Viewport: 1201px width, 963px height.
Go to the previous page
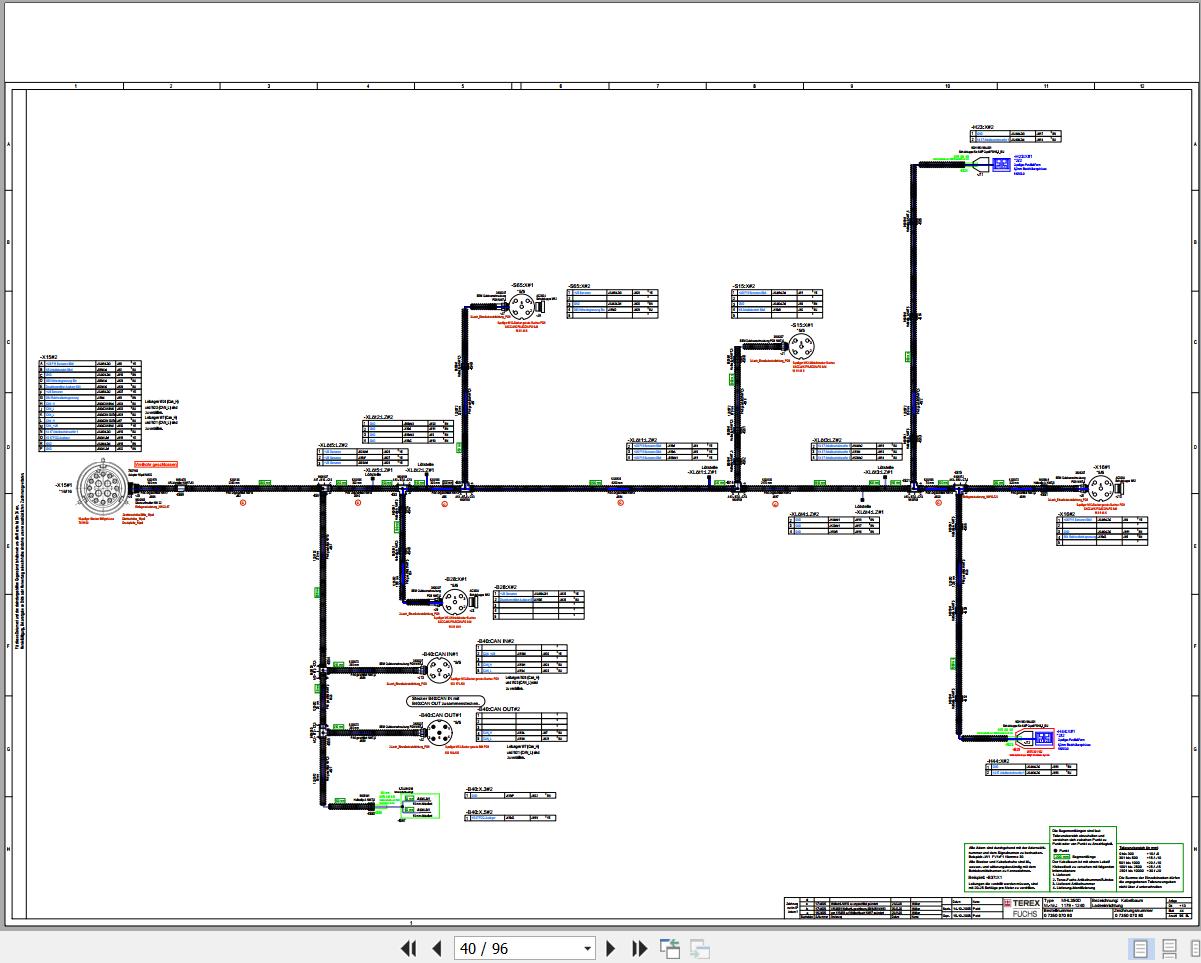point(436,948)
